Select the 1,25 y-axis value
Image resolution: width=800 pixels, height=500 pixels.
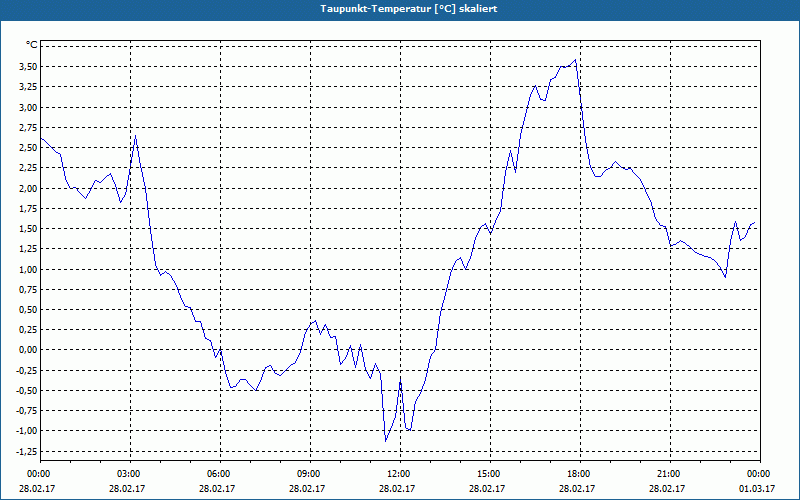[28, 249]
